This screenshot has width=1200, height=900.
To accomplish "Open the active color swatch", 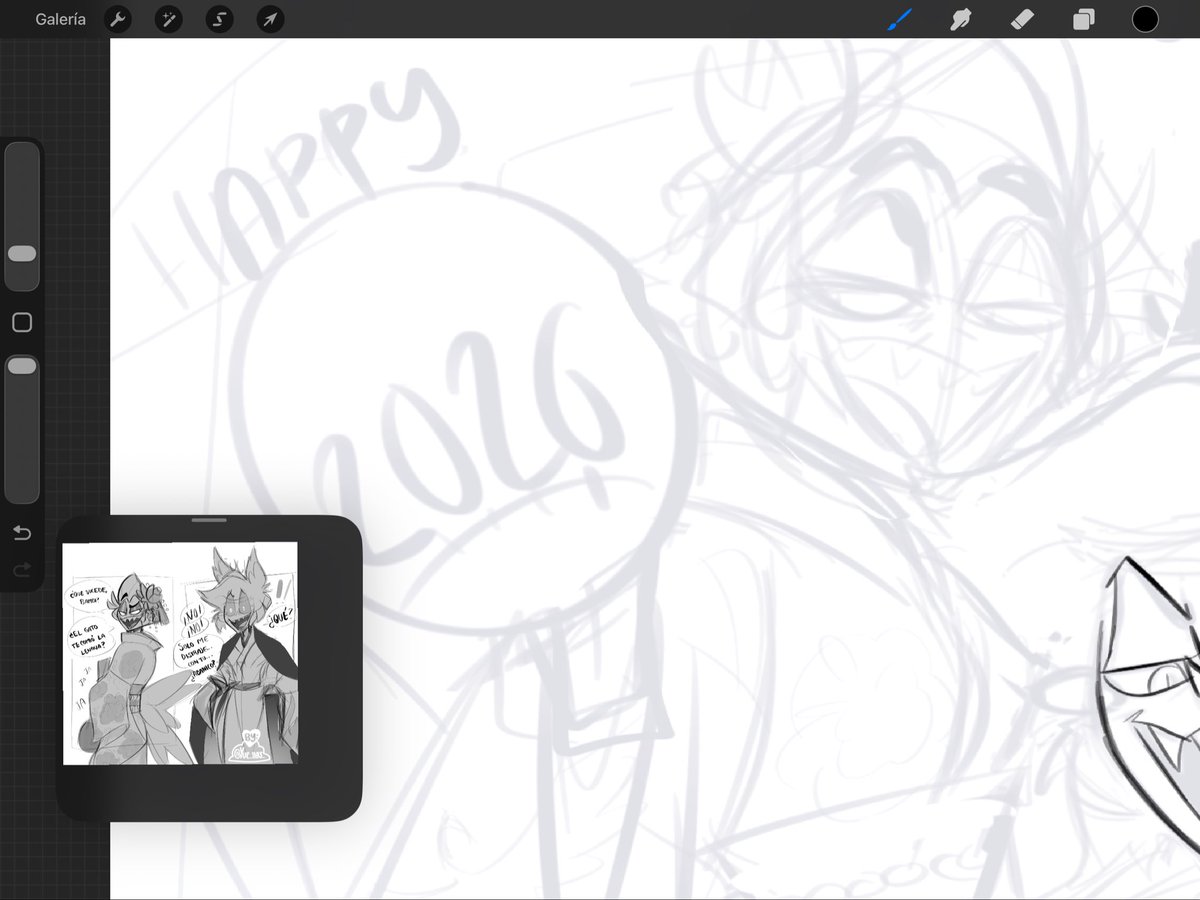I will point(1145,19).
